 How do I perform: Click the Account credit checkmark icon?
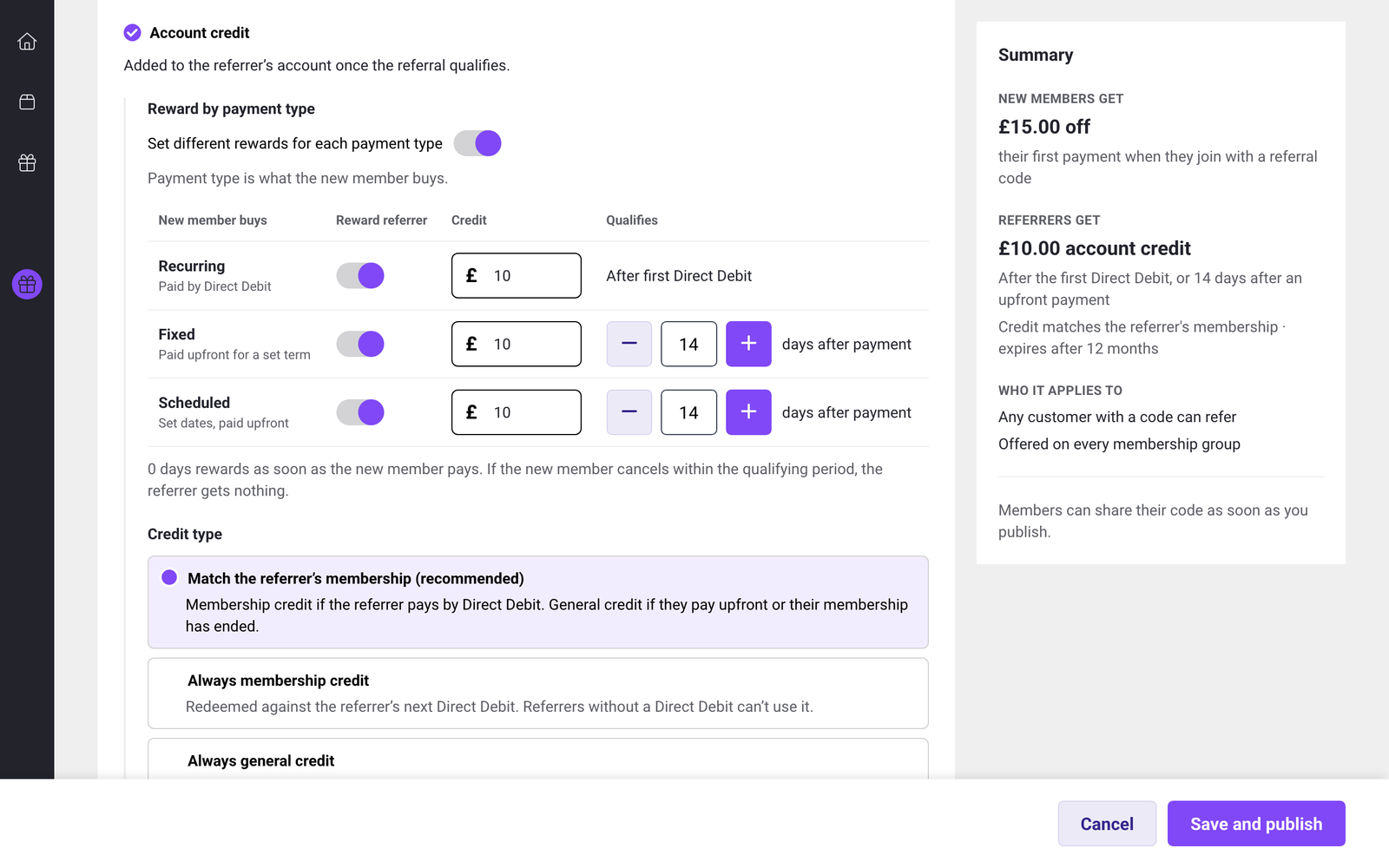pos(132,33)
